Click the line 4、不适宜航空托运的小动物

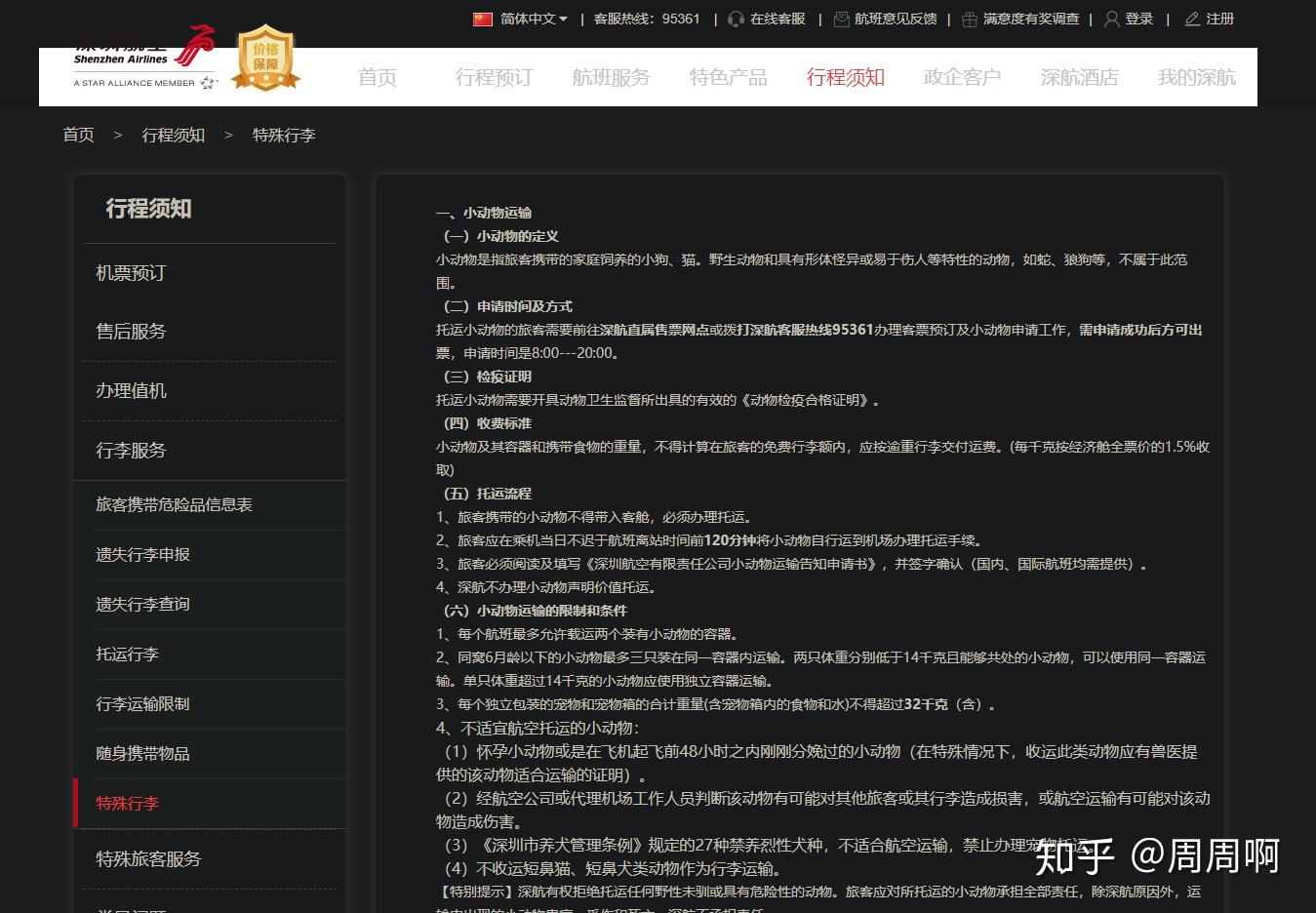coord(538,728)
